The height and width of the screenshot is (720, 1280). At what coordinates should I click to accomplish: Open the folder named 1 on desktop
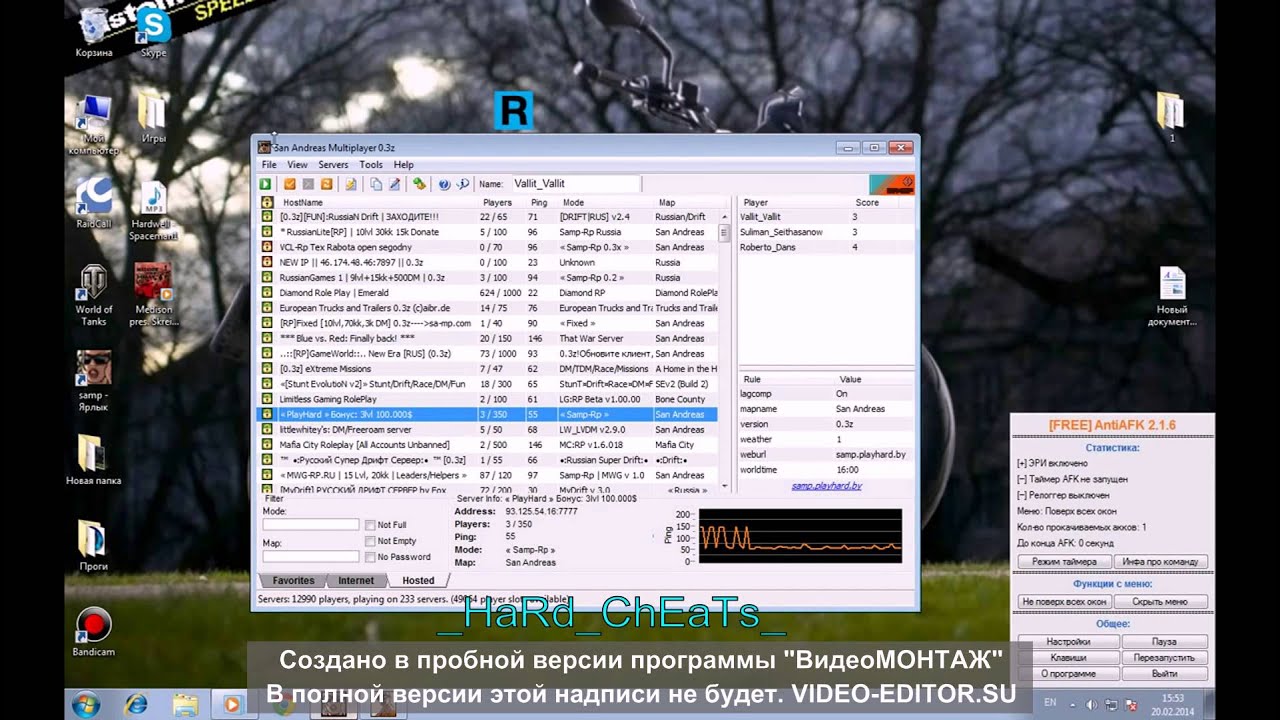click(x=1171, y=117)
